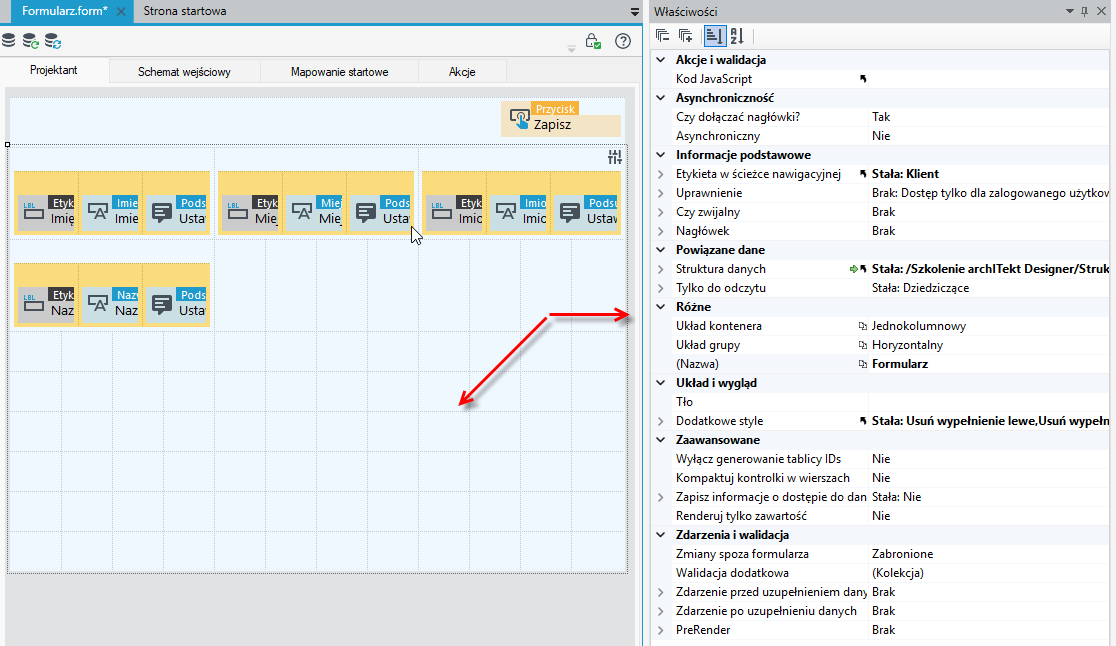Expand the Etykieta w ścieżce nawigacyjnej property
The image size is (1116, 646).
coord(660,174)
